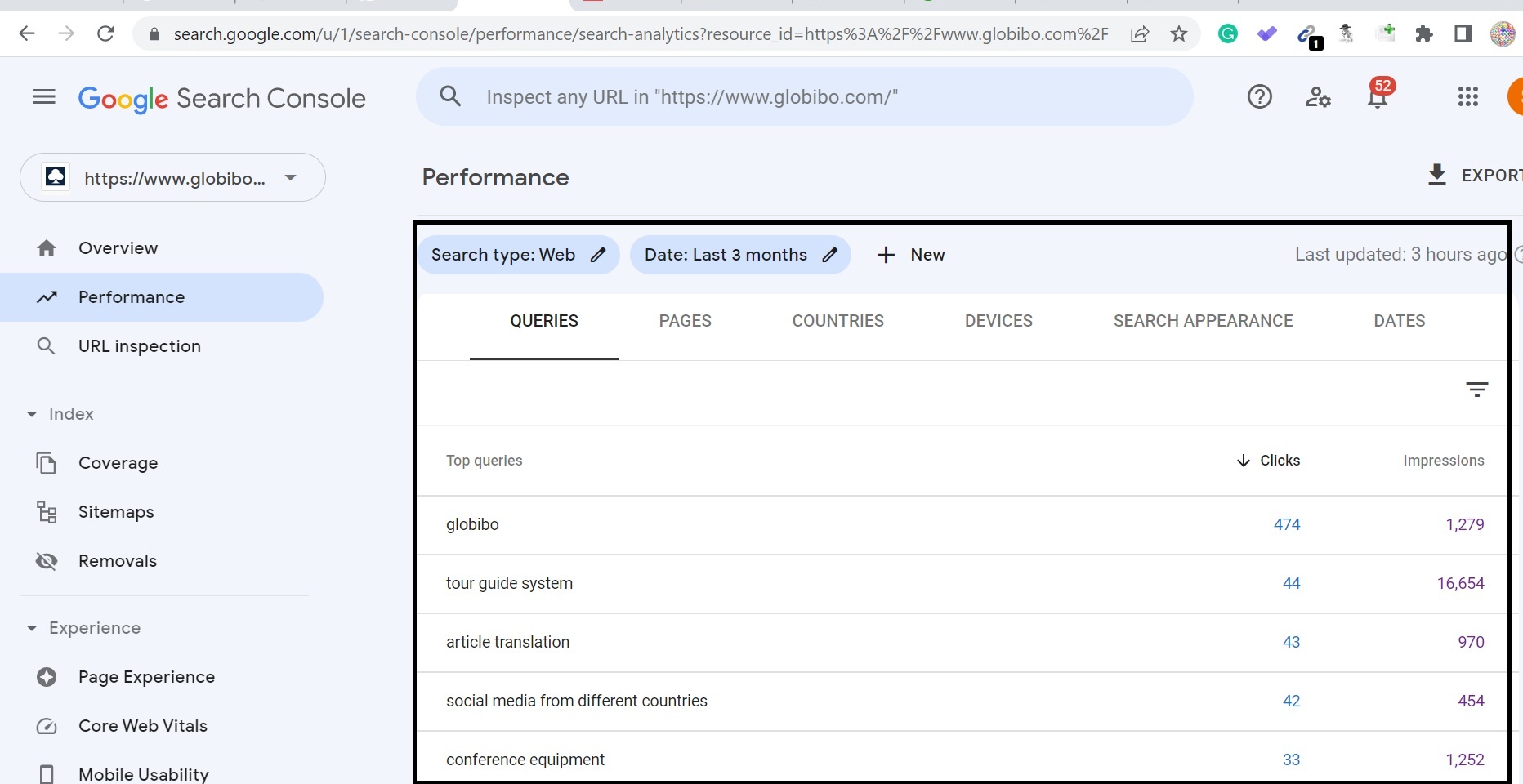Select the conference equipment query
This screenshot has width=1523, height=784.
tap(962, 758)
